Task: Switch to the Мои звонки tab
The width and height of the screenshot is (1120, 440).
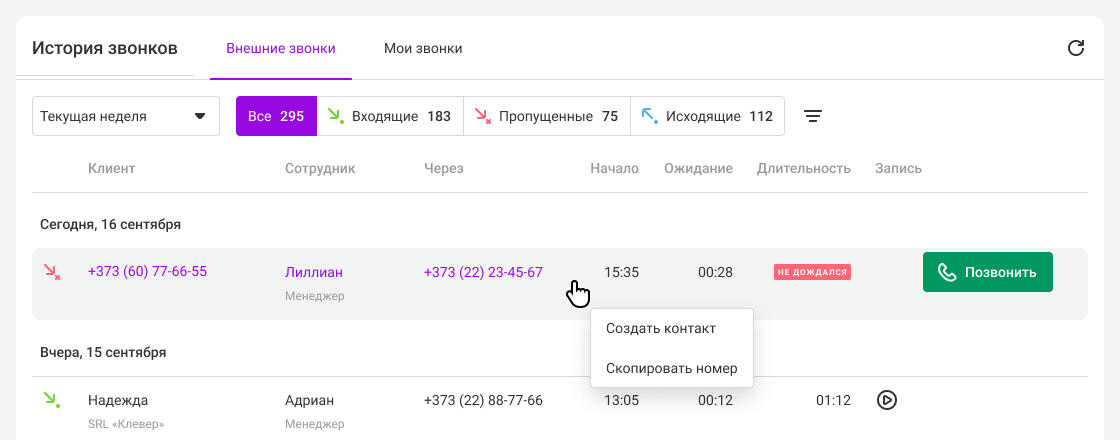Action: coord(423,48)
